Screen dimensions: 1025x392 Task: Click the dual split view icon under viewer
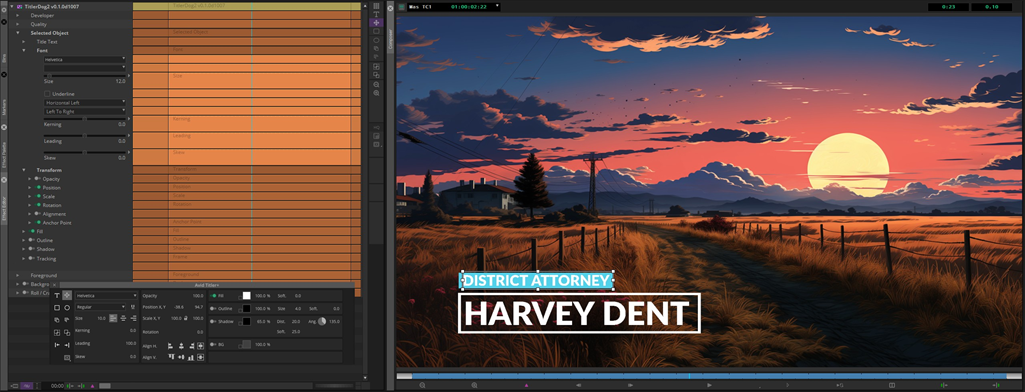(892, 385)
